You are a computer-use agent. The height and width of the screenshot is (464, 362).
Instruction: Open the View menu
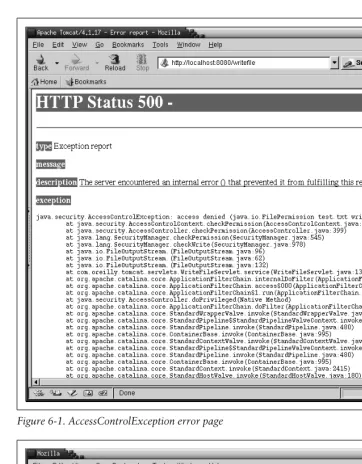(x=79, y=45)
